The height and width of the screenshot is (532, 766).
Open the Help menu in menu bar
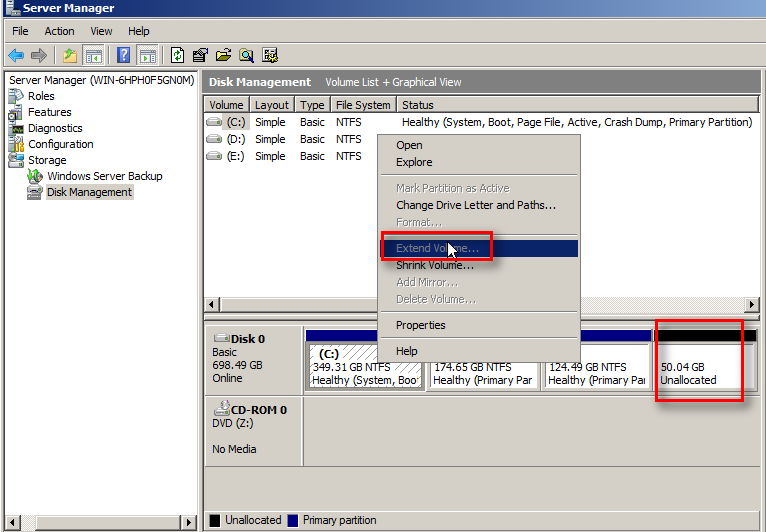[x=139, y=31]
